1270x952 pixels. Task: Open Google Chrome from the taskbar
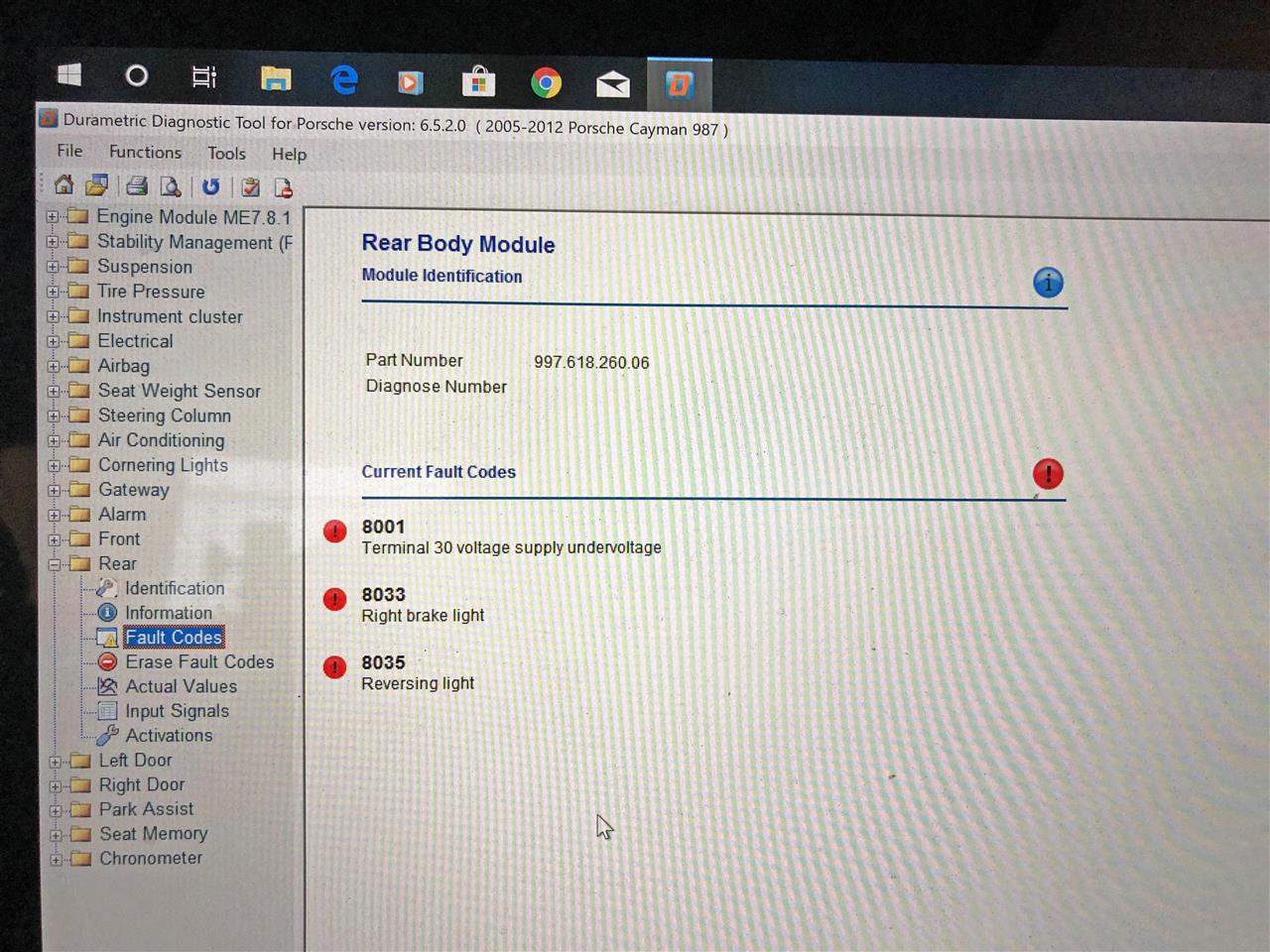point(546,83)
